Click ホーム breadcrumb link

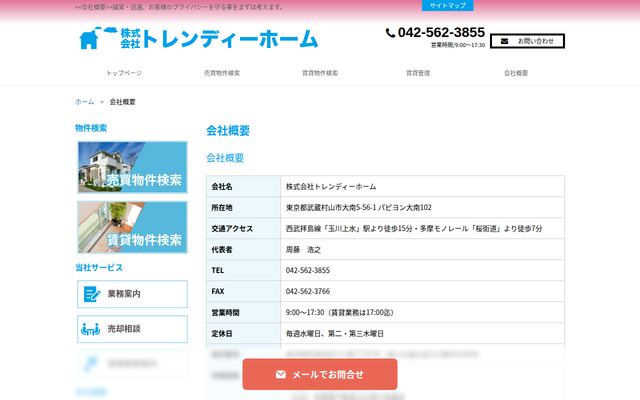point(84,102)
